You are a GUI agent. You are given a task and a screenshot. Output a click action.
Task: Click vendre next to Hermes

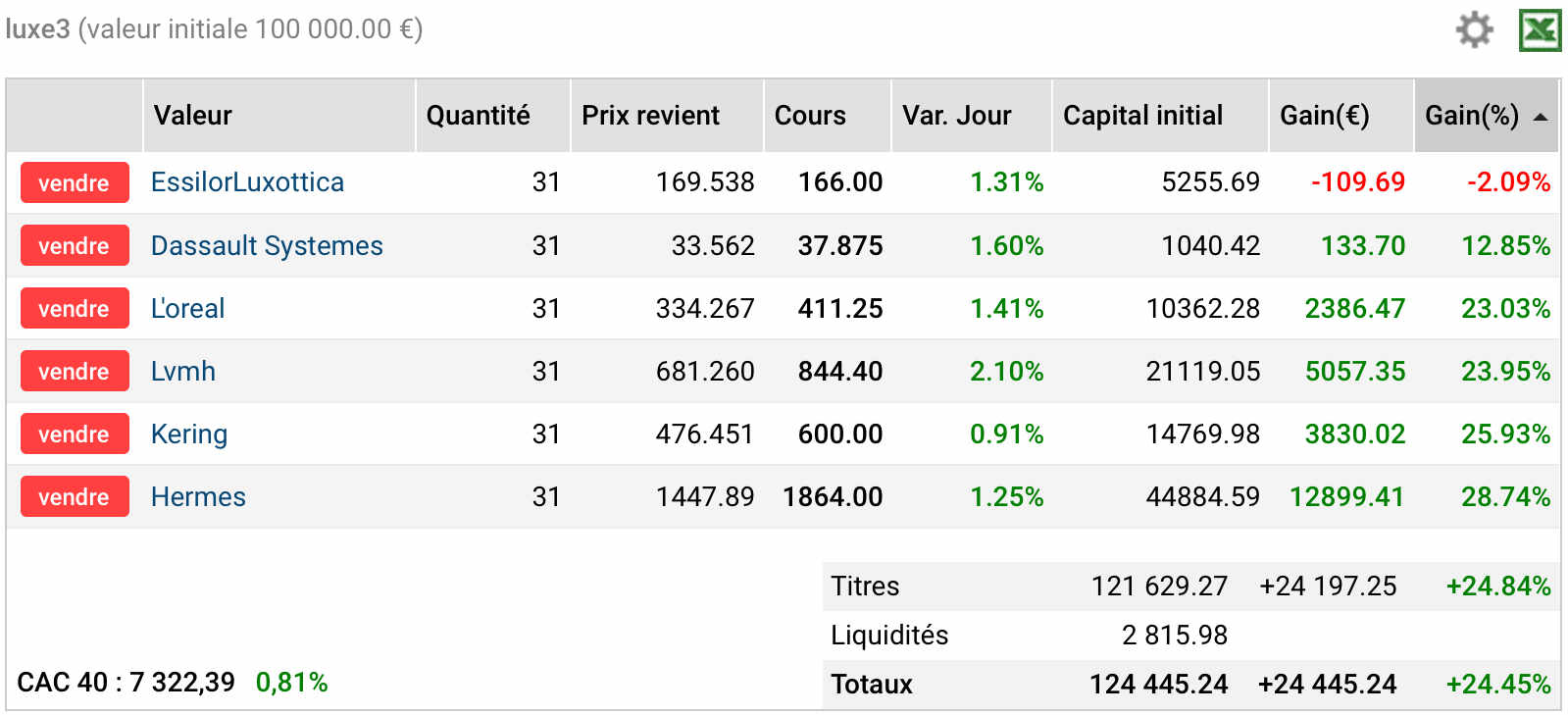(75, 496)
